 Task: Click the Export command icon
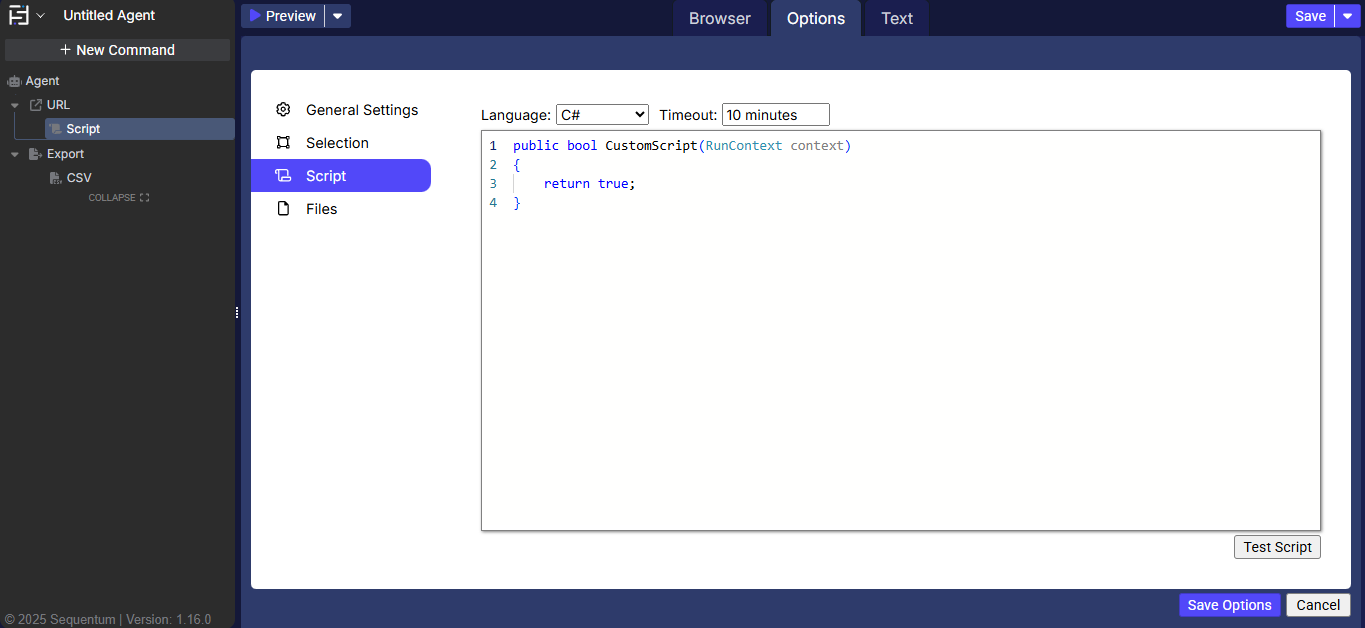pyautogui.click(x=36, y=154)
